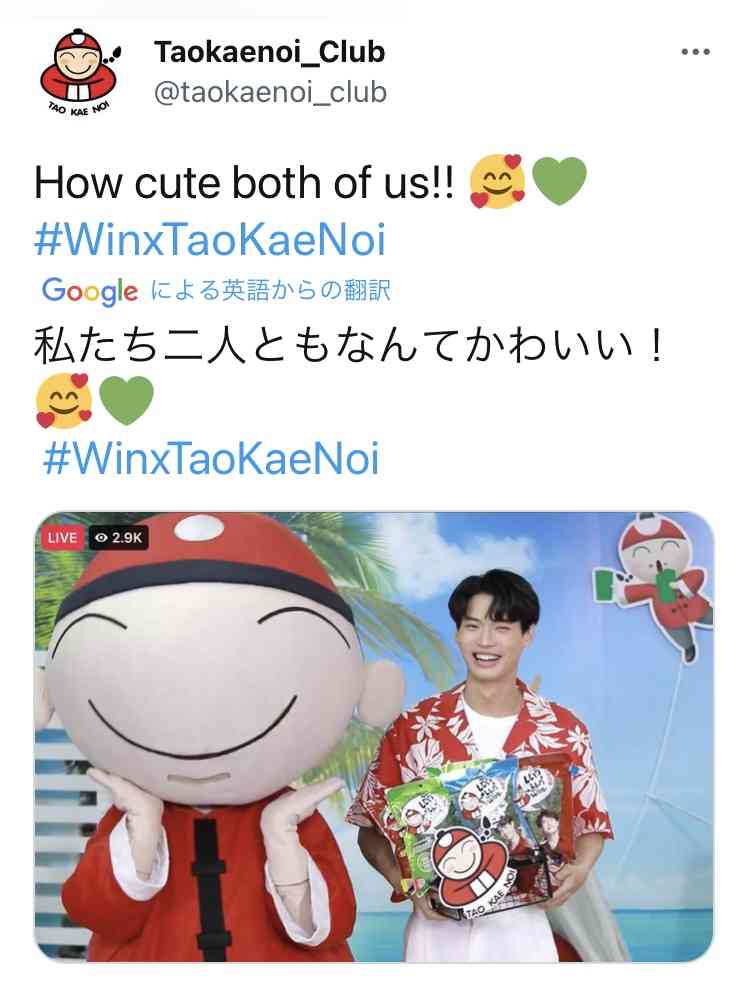
Task: Open the three-dot more options menu
Action: point(695,52)
